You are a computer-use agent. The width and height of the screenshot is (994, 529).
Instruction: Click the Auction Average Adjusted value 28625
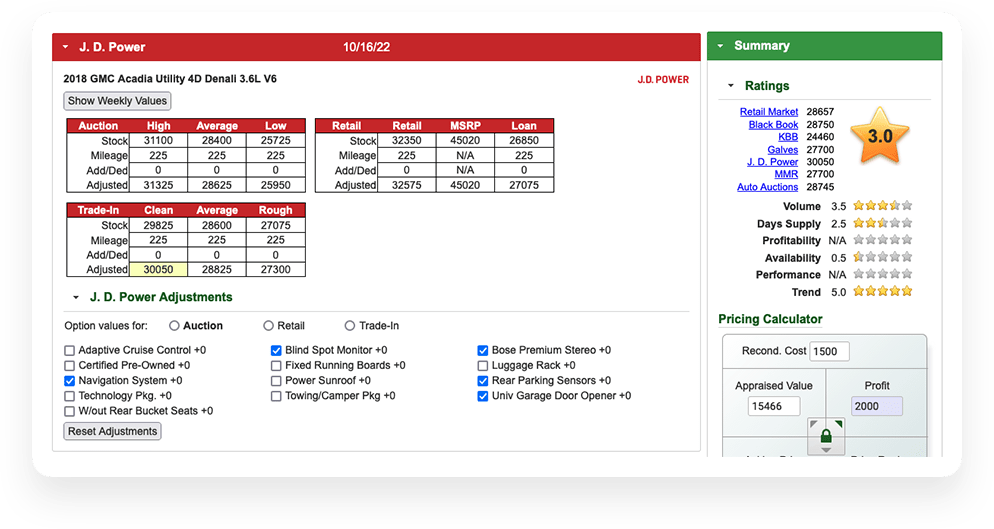coord(217,185)
